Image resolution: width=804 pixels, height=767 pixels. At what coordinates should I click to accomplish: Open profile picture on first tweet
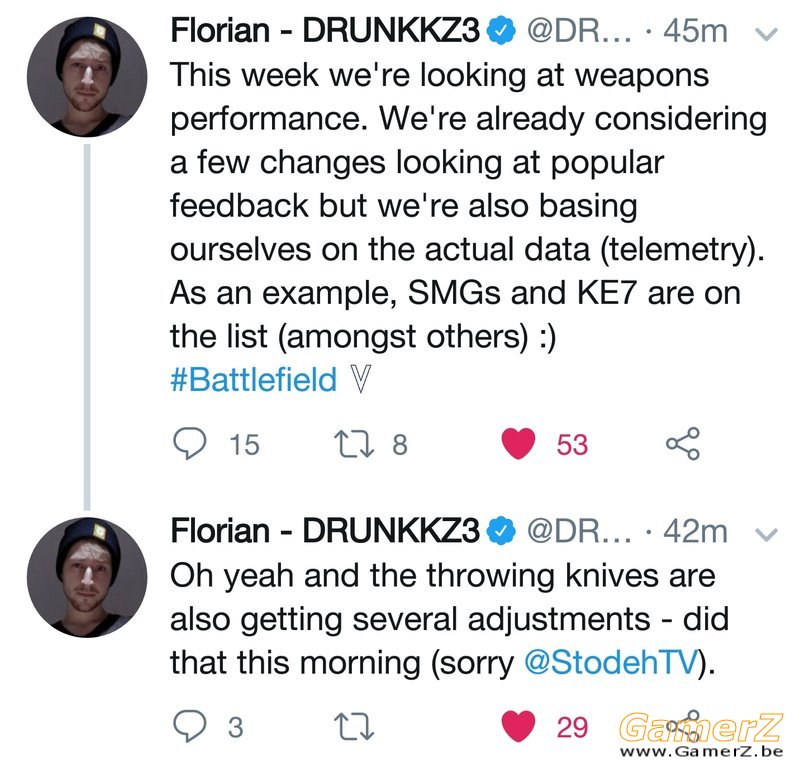click(x=87, y=77)
